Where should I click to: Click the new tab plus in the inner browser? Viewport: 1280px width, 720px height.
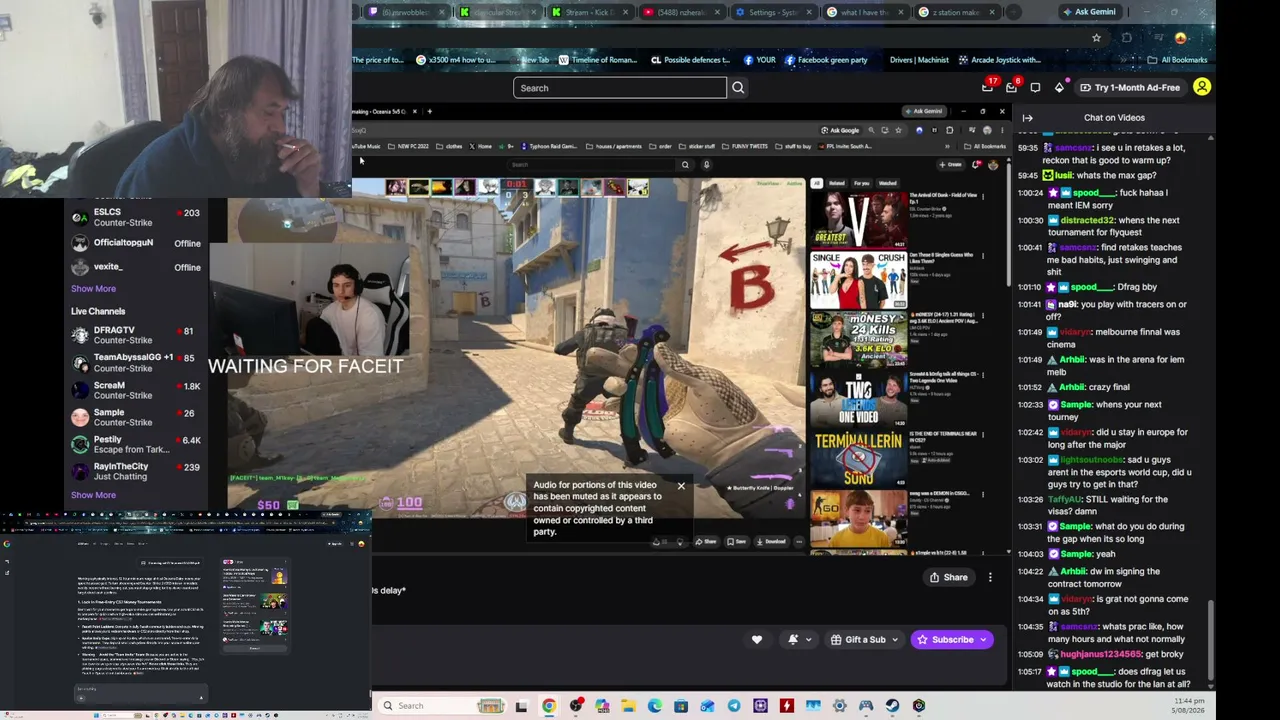coord(430,111)
